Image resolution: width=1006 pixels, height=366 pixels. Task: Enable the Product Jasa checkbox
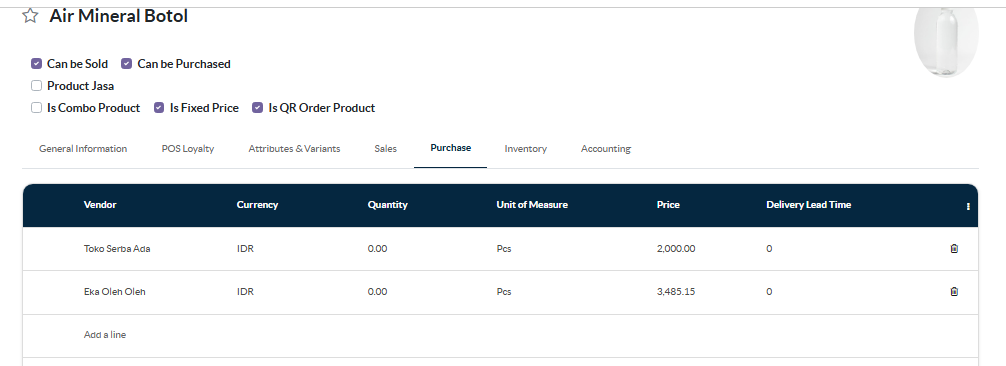pyautogui.click(x=37, y=85)
